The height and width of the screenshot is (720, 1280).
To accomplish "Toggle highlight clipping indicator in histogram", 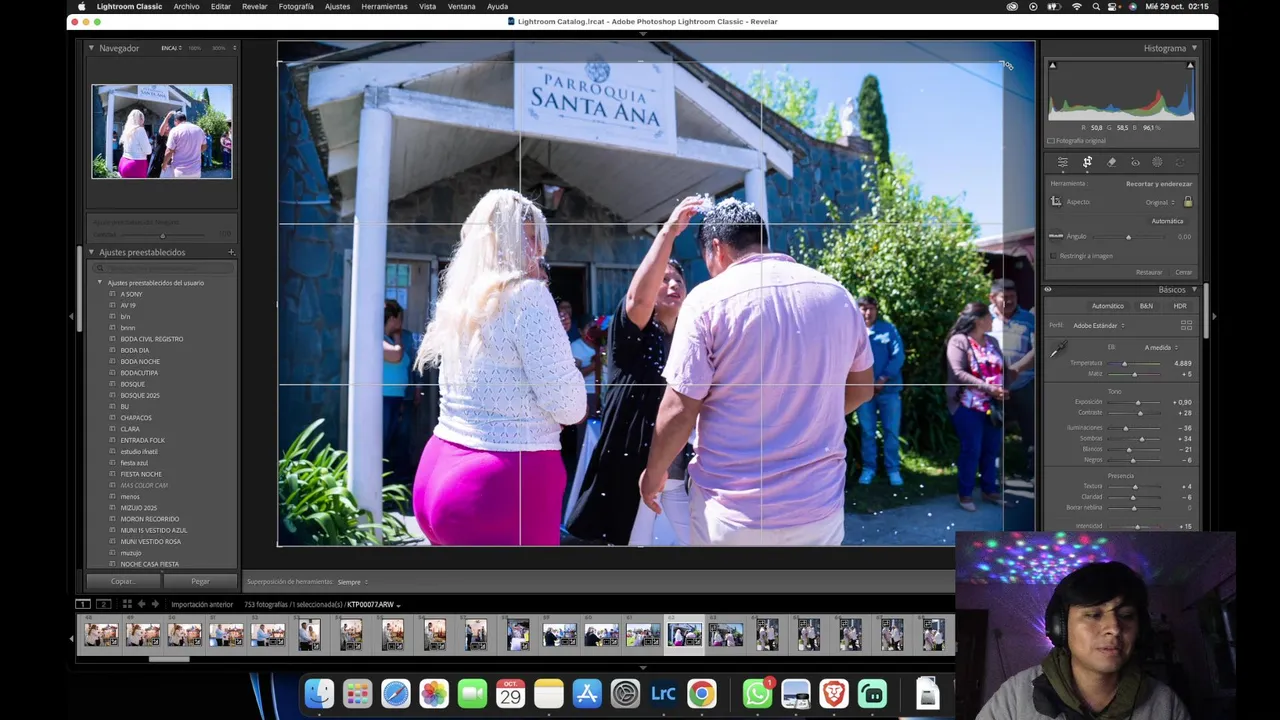I will 1190,66.
